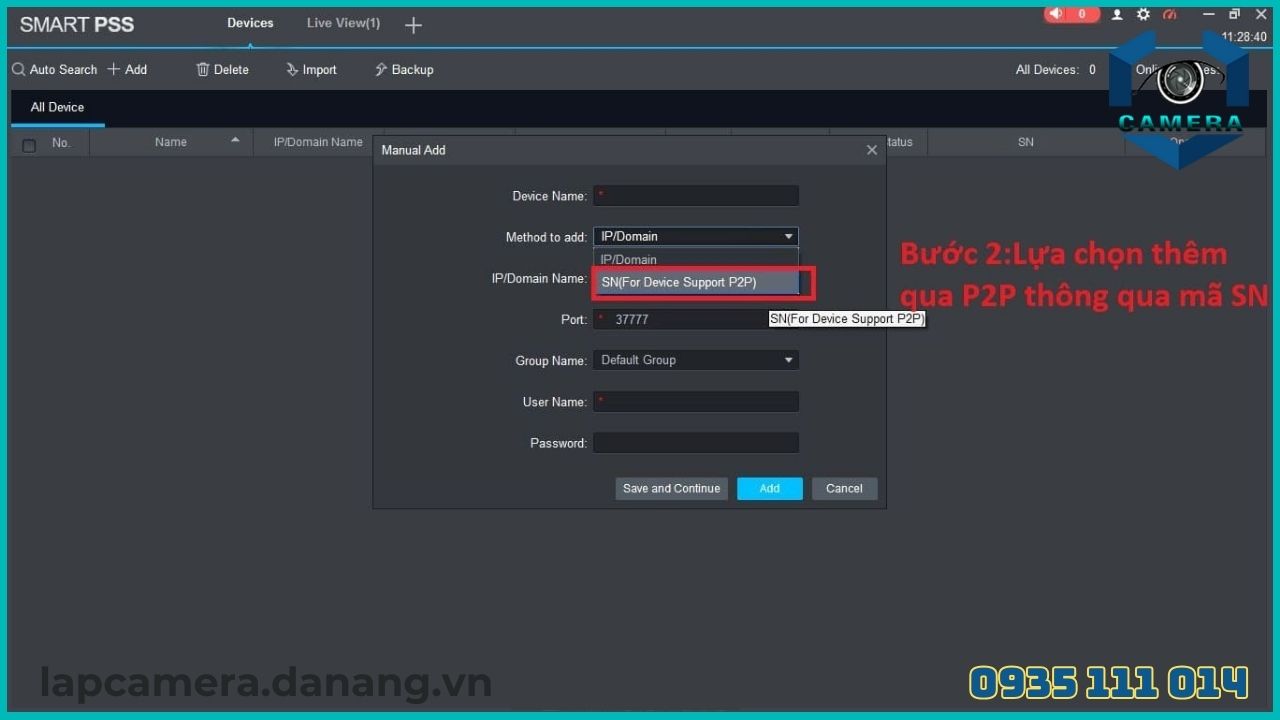1280x720 pixels.
Task: Click the Device Name input field
Action: [x=696, y=196]
